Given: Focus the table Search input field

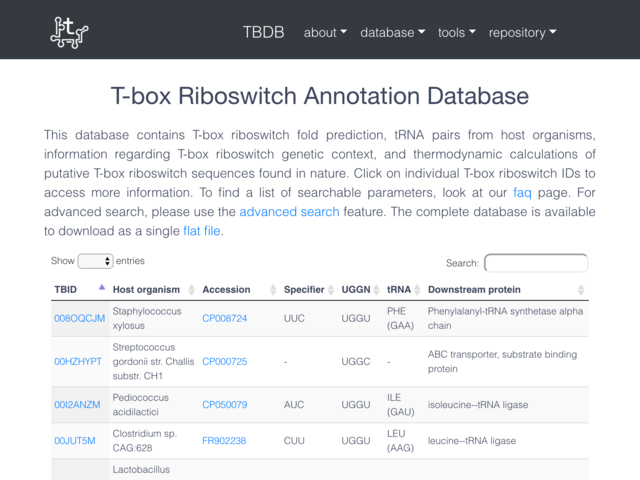Looking at the screenshot, I should point(536,263).
